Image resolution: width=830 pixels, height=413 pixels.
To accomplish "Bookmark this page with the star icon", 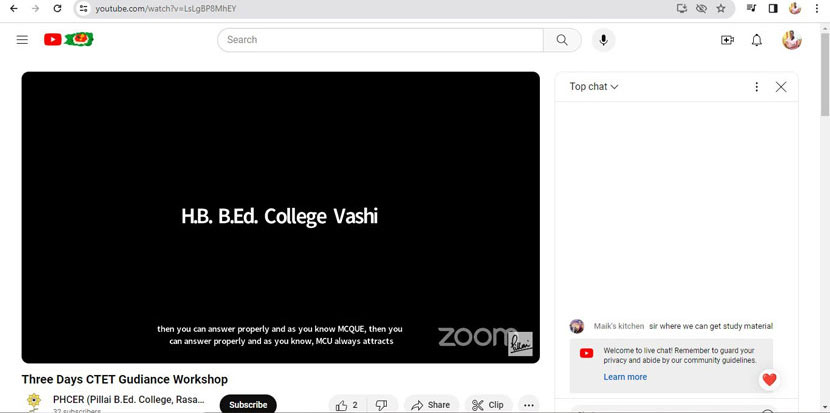I will coord(720,8).
